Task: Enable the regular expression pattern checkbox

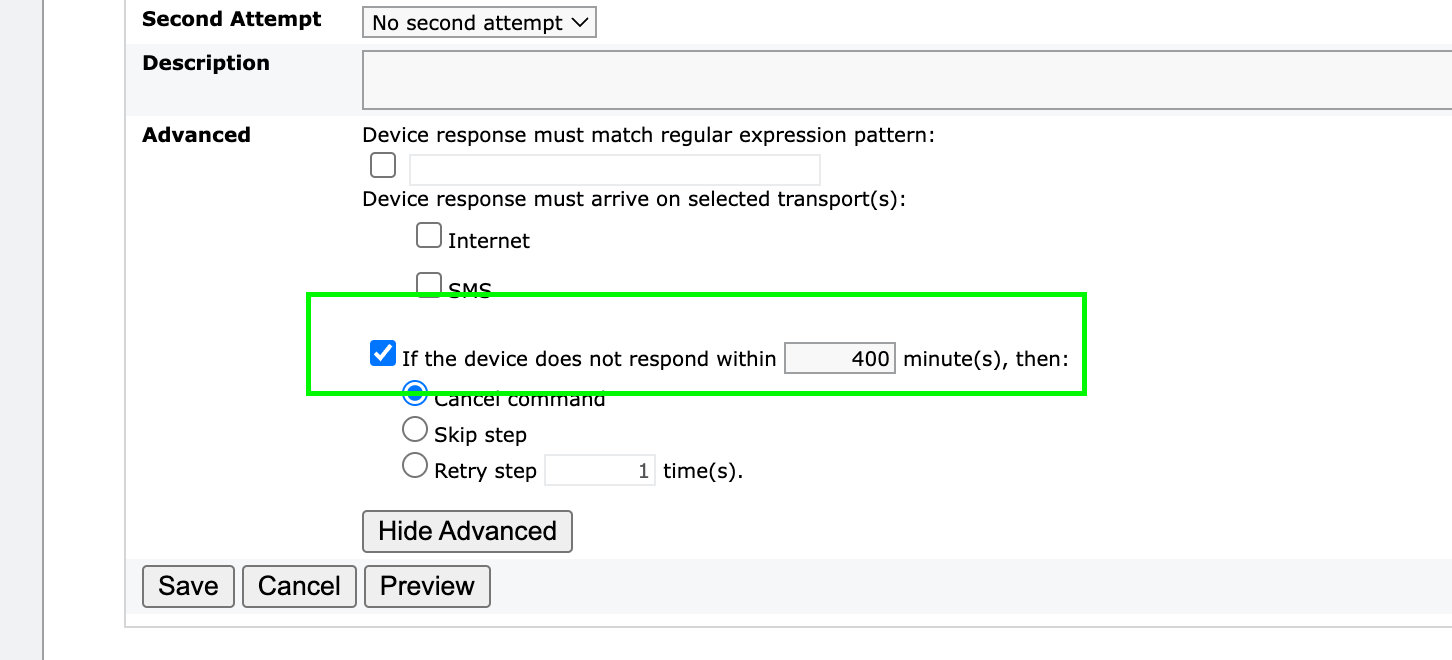Action: (382, 165)
